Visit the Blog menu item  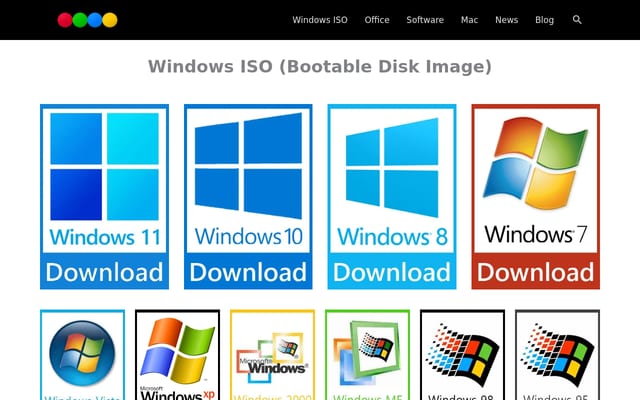544,20
